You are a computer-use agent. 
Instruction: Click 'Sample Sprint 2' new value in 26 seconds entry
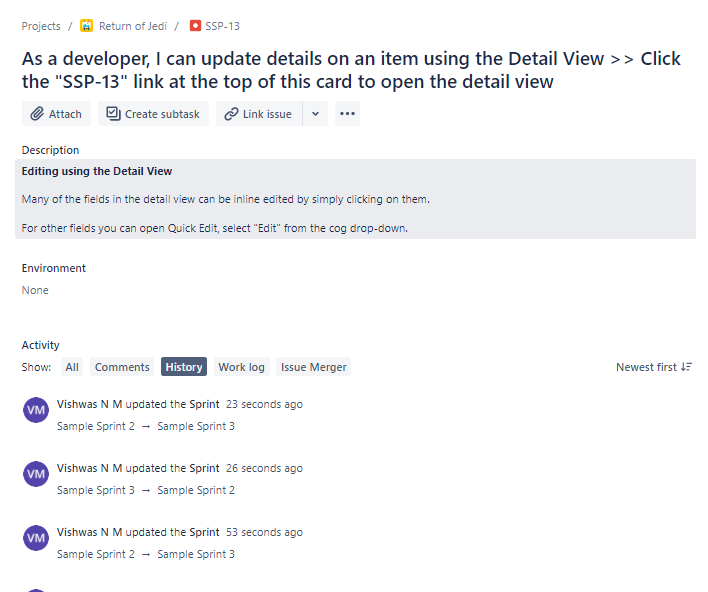[x=196, y=490]
